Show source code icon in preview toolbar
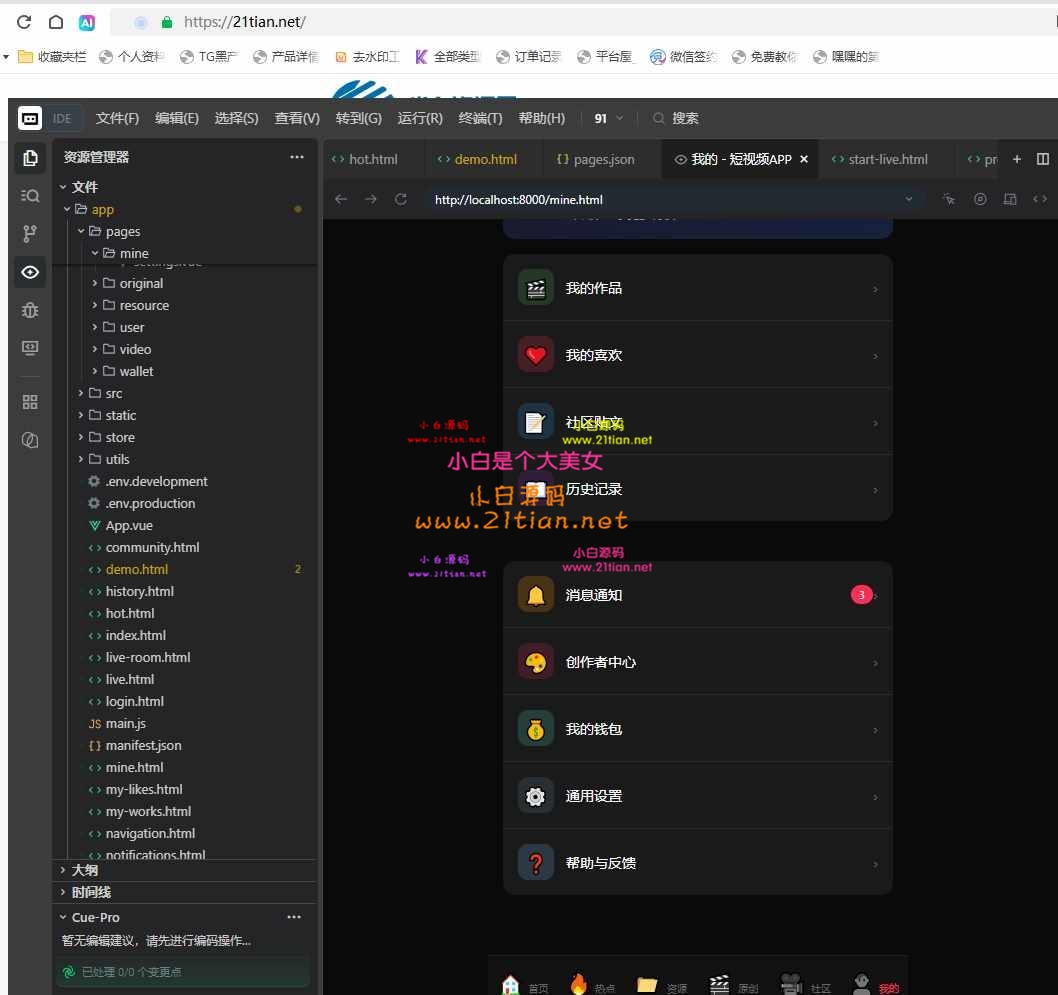 [1040, 199]
